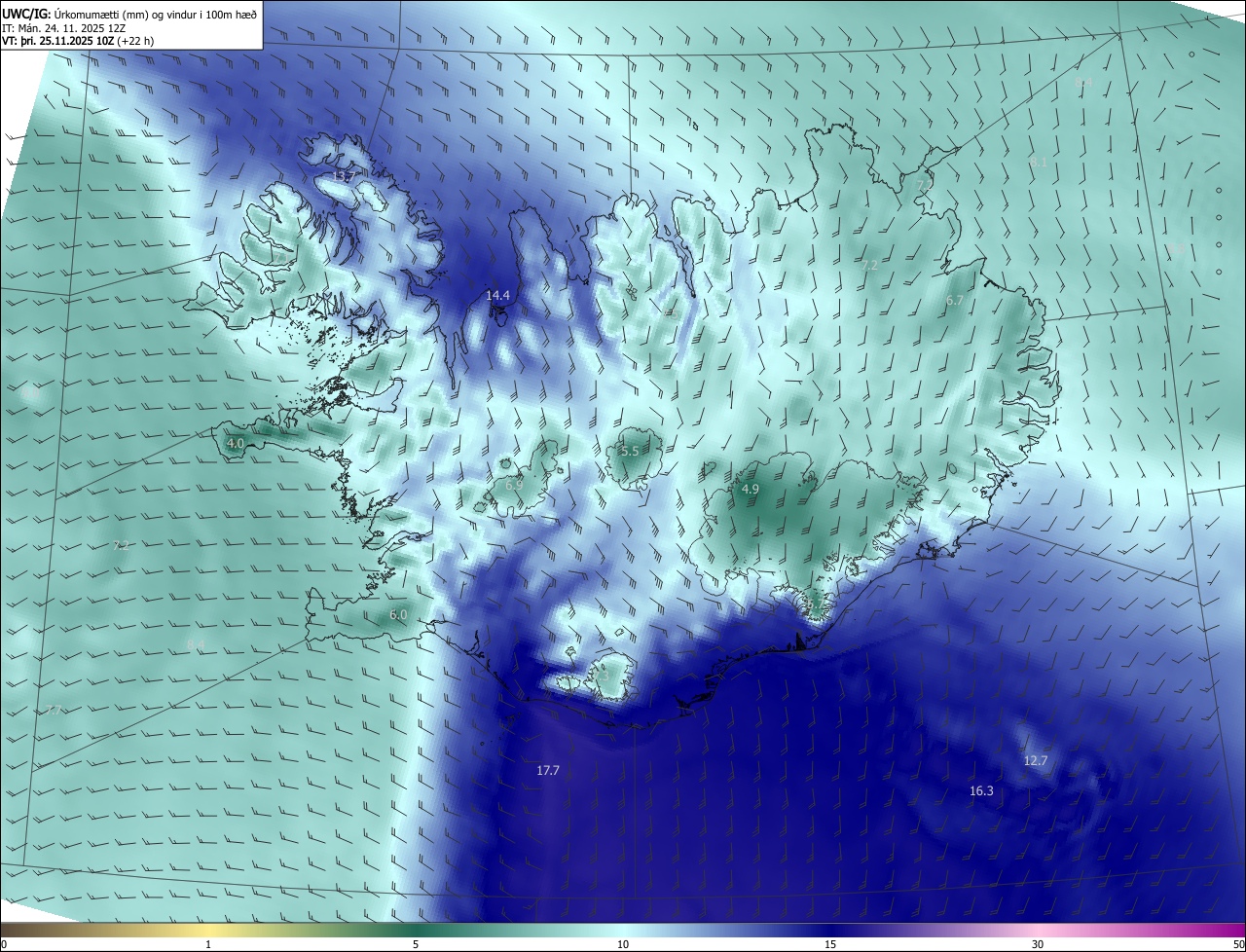
Task: Click the 12.7 precipitation value
Action: (1036, 760)
